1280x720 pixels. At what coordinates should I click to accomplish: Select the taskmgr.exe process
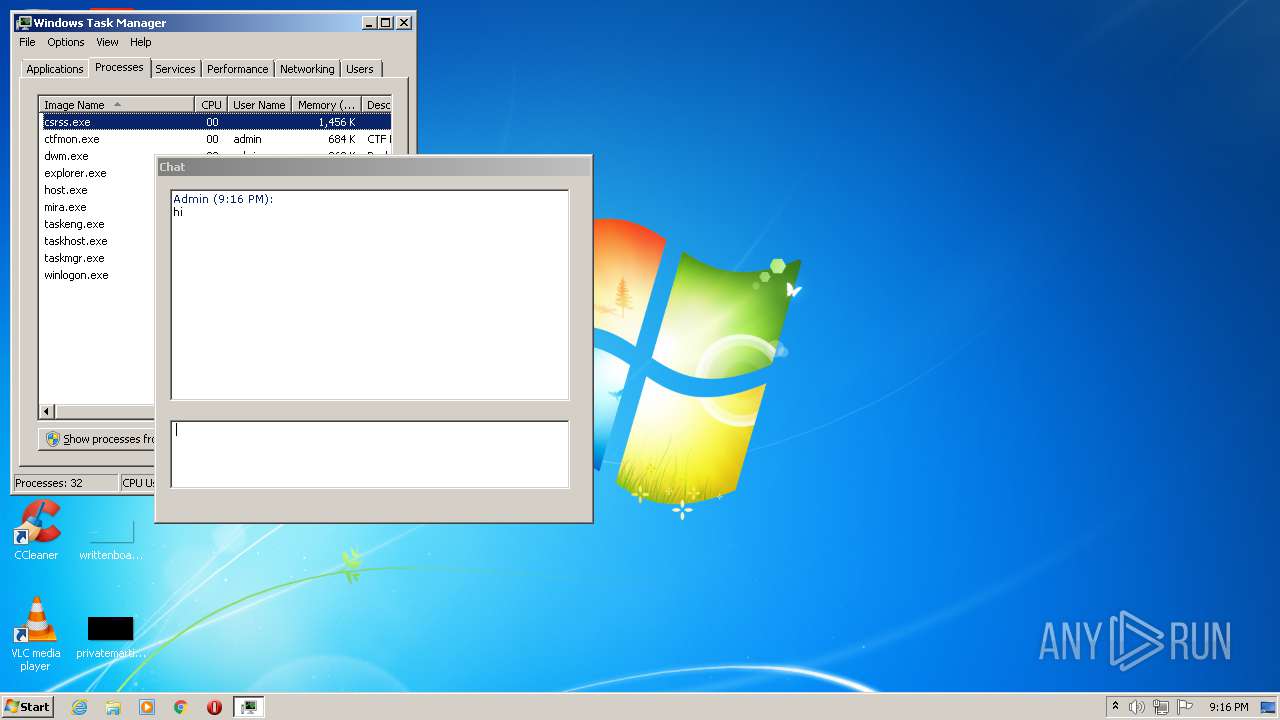click(x=73, y=258)
